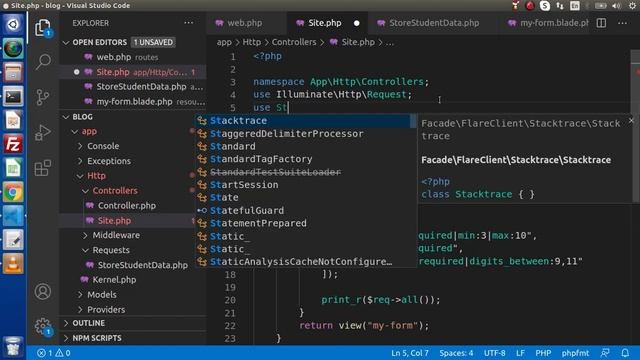Open the Search view in activity bar

tap(43, 62)
